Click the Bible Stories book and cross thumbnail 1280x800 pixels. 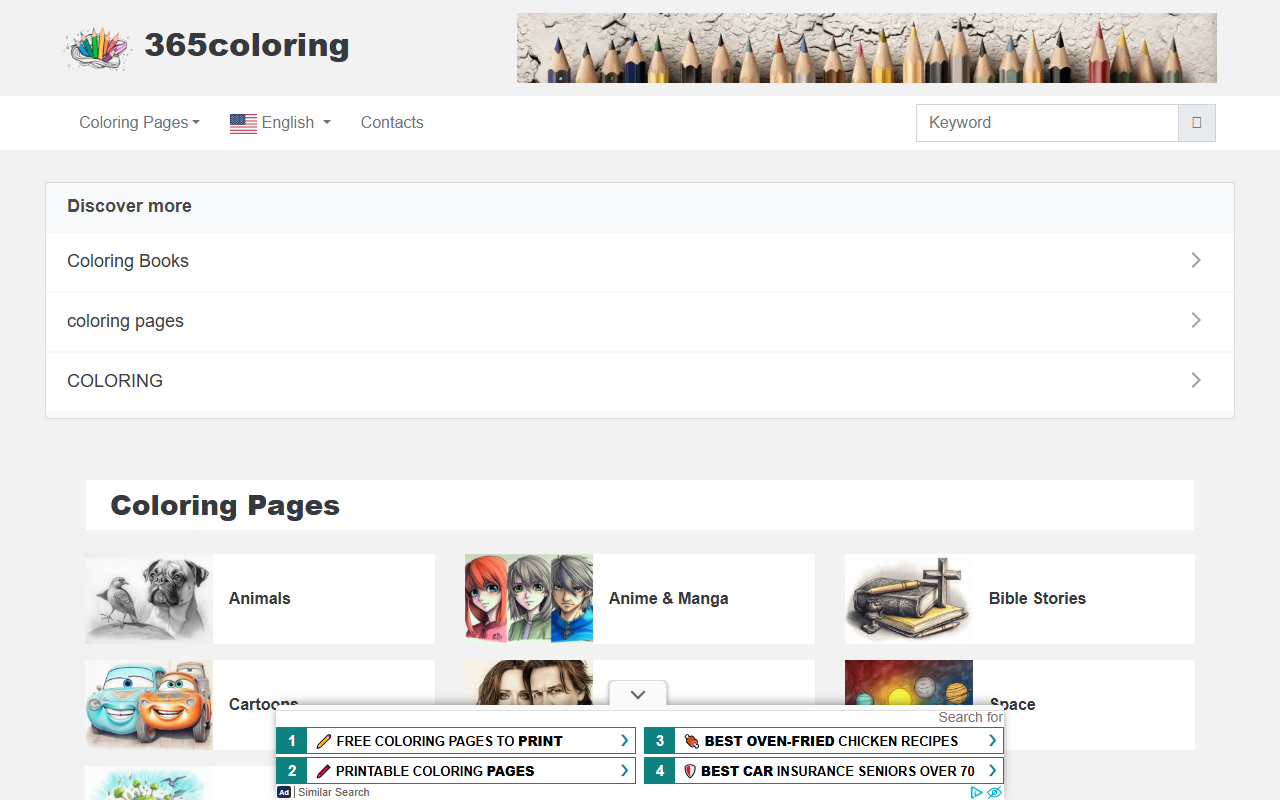point(909,599)
